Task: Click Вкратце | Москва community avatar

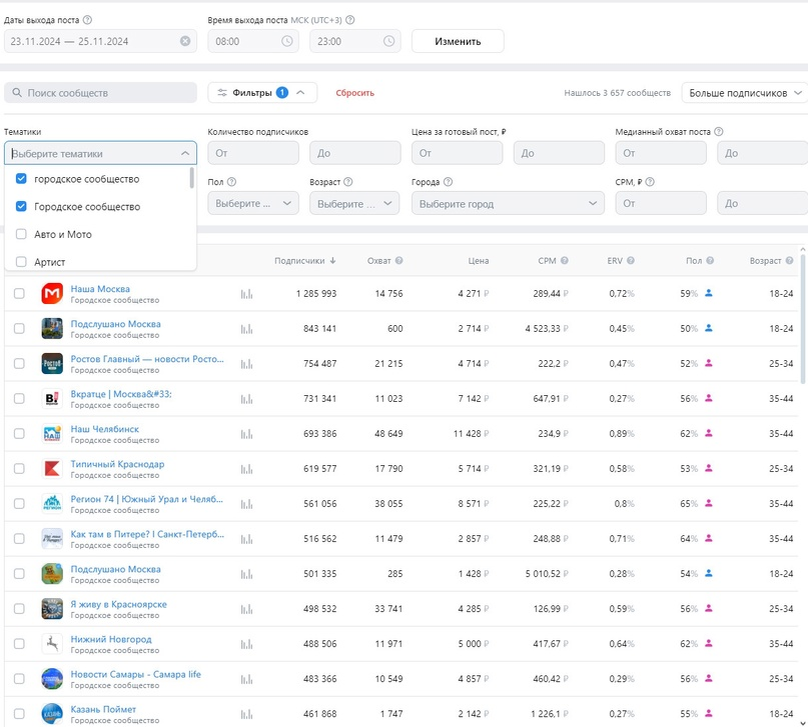Action: [52, 399]
